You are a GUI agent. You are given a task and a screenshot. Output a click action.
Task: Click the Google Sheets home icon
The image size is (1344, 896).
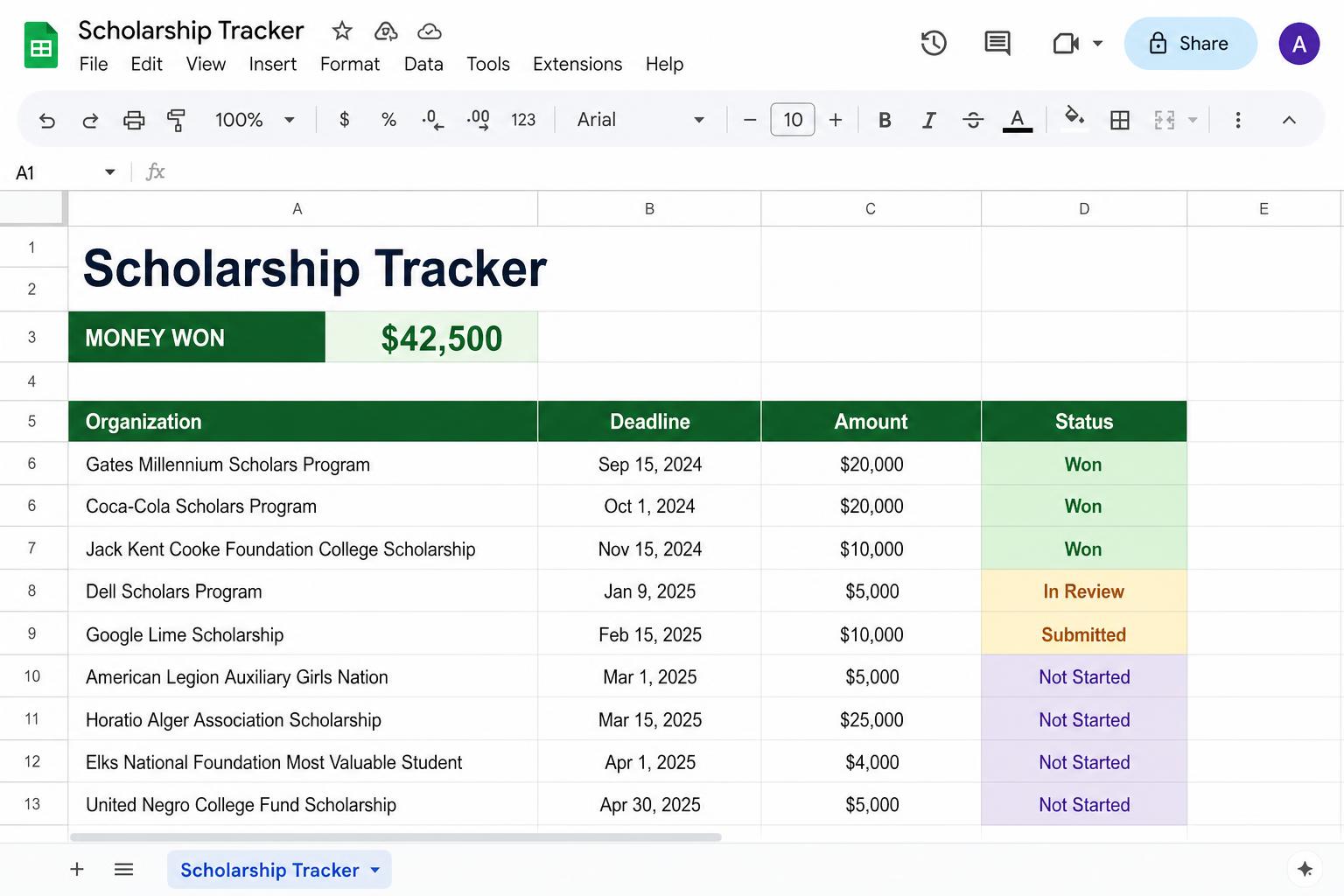[40, 45]
